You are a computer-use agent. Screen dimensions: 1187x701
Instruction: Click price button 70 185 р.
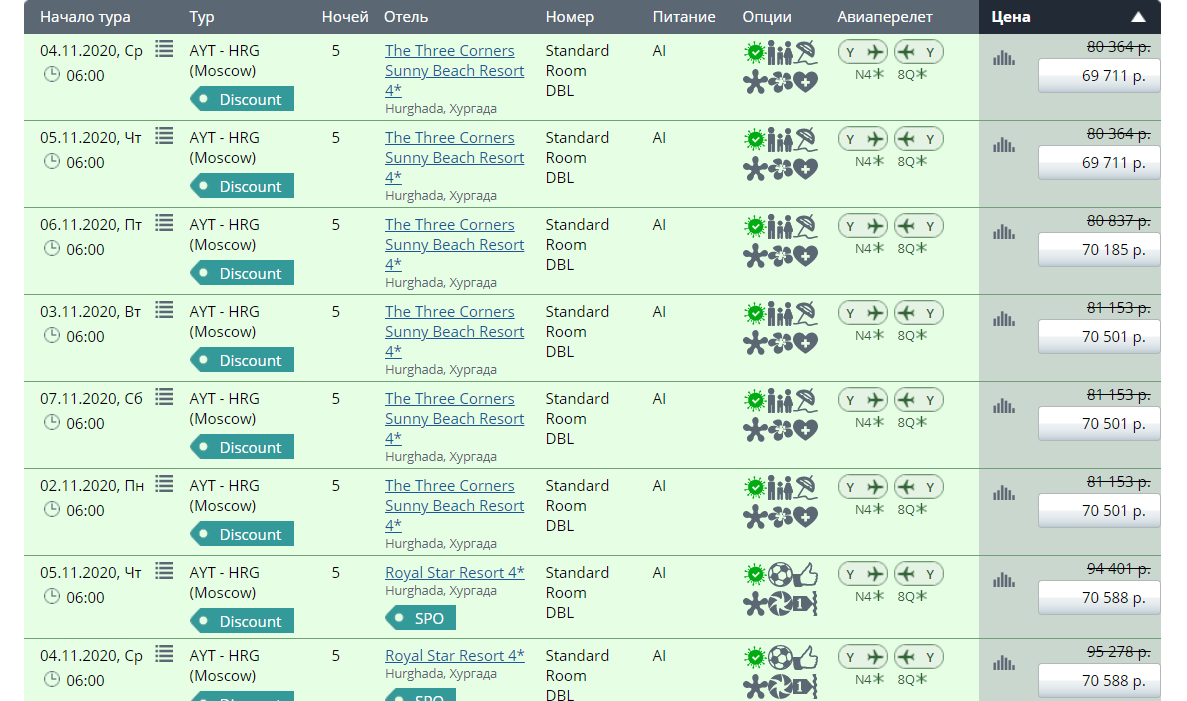point(1098,250)
